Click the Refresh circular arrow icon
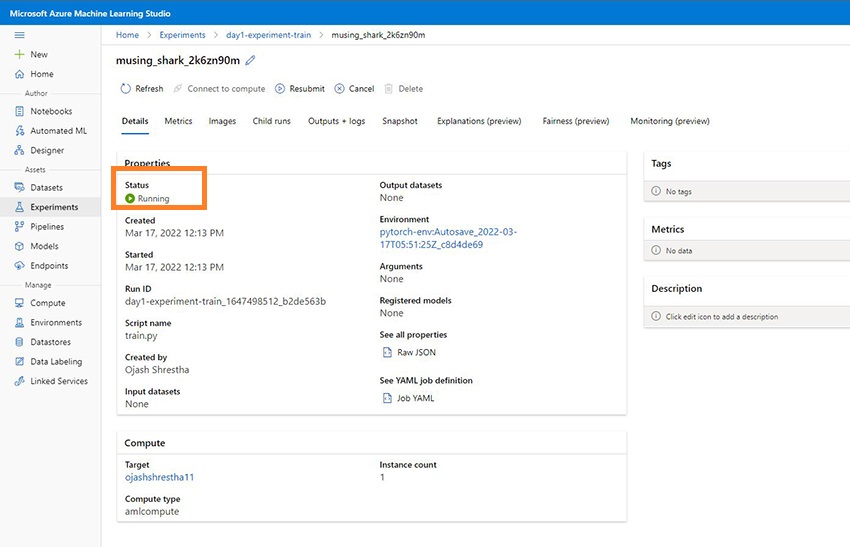This screenshot has width=850, height=547. (126, 88)
